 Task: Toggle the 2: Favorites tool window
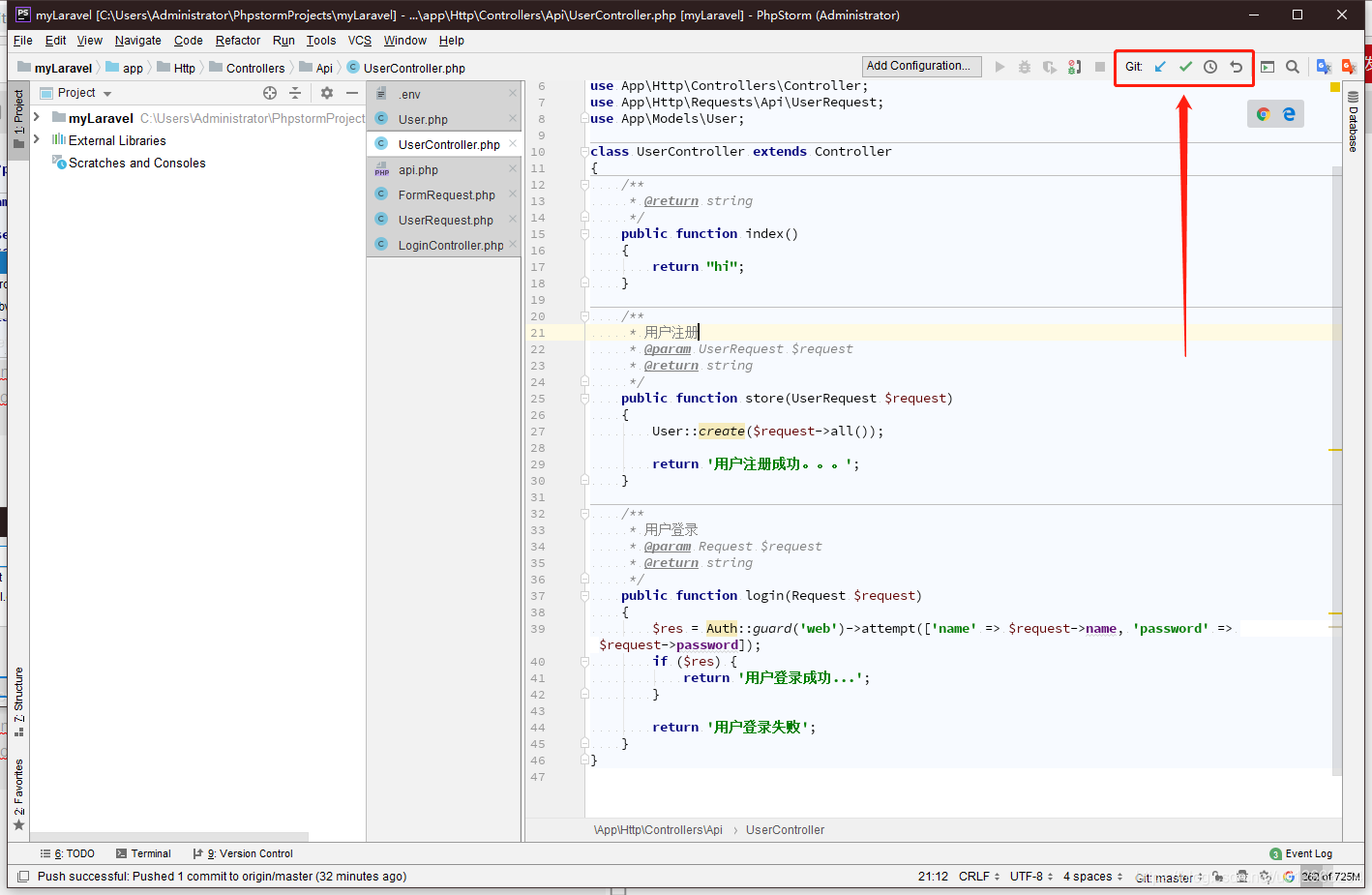pyautogui.click(x=18, y=794)
